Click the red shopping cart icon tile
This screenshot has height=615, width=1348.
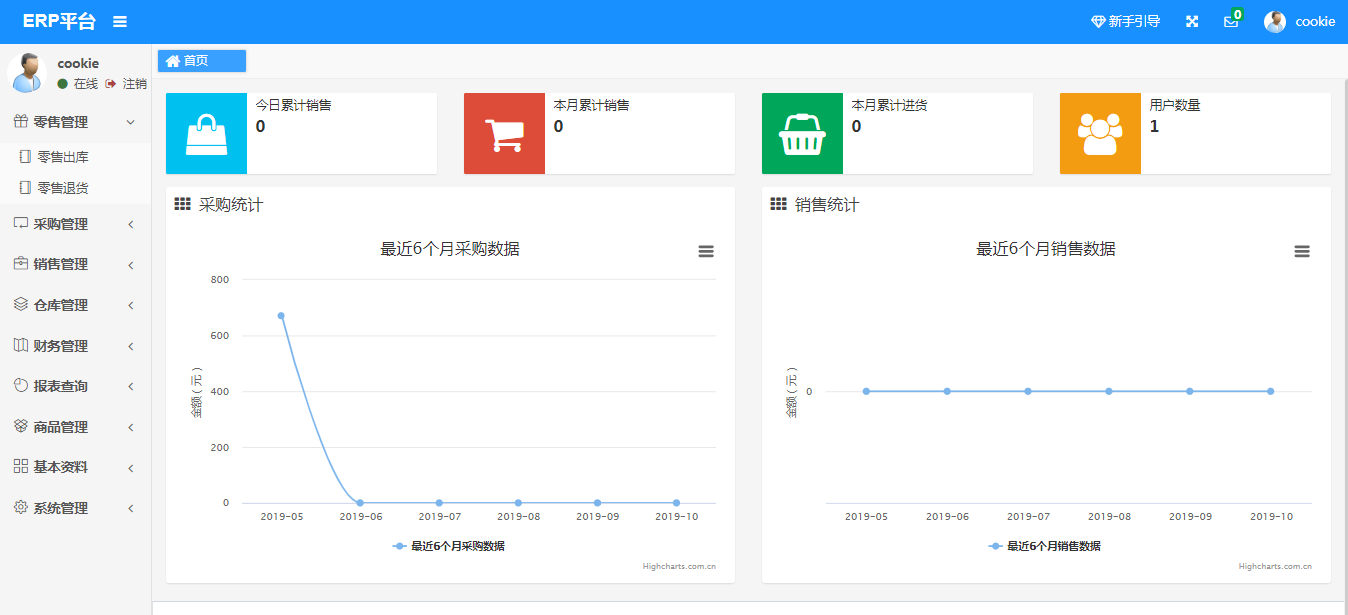pyautogui.click(x=504, y=134)
